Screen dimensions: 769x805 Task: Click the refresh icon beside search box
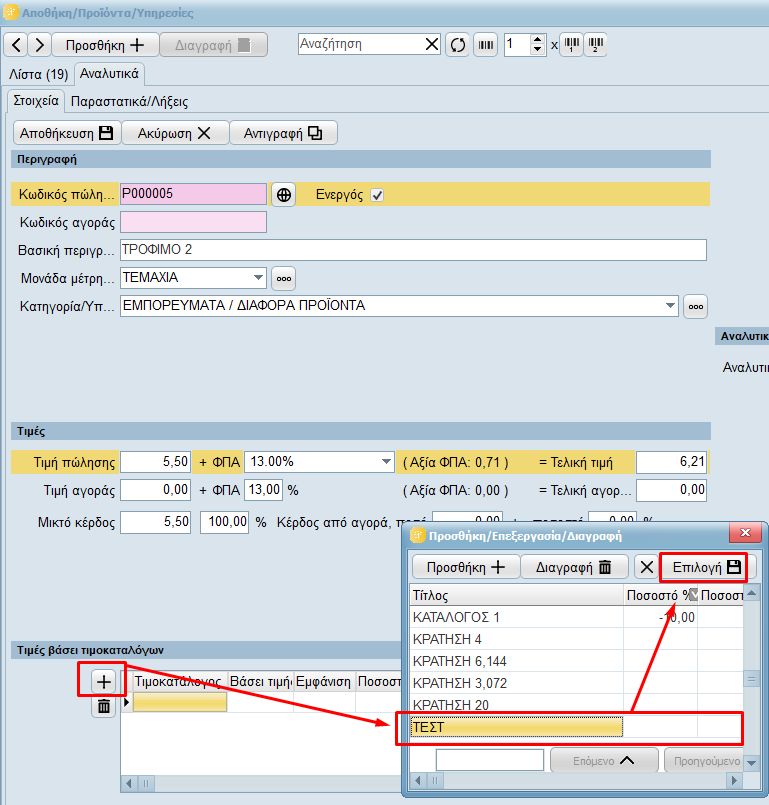tap(457, 45)
